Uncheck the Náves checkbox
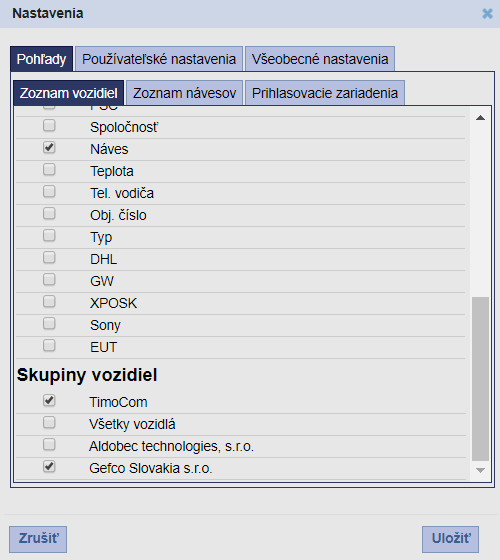 click(x=49, y=147)
